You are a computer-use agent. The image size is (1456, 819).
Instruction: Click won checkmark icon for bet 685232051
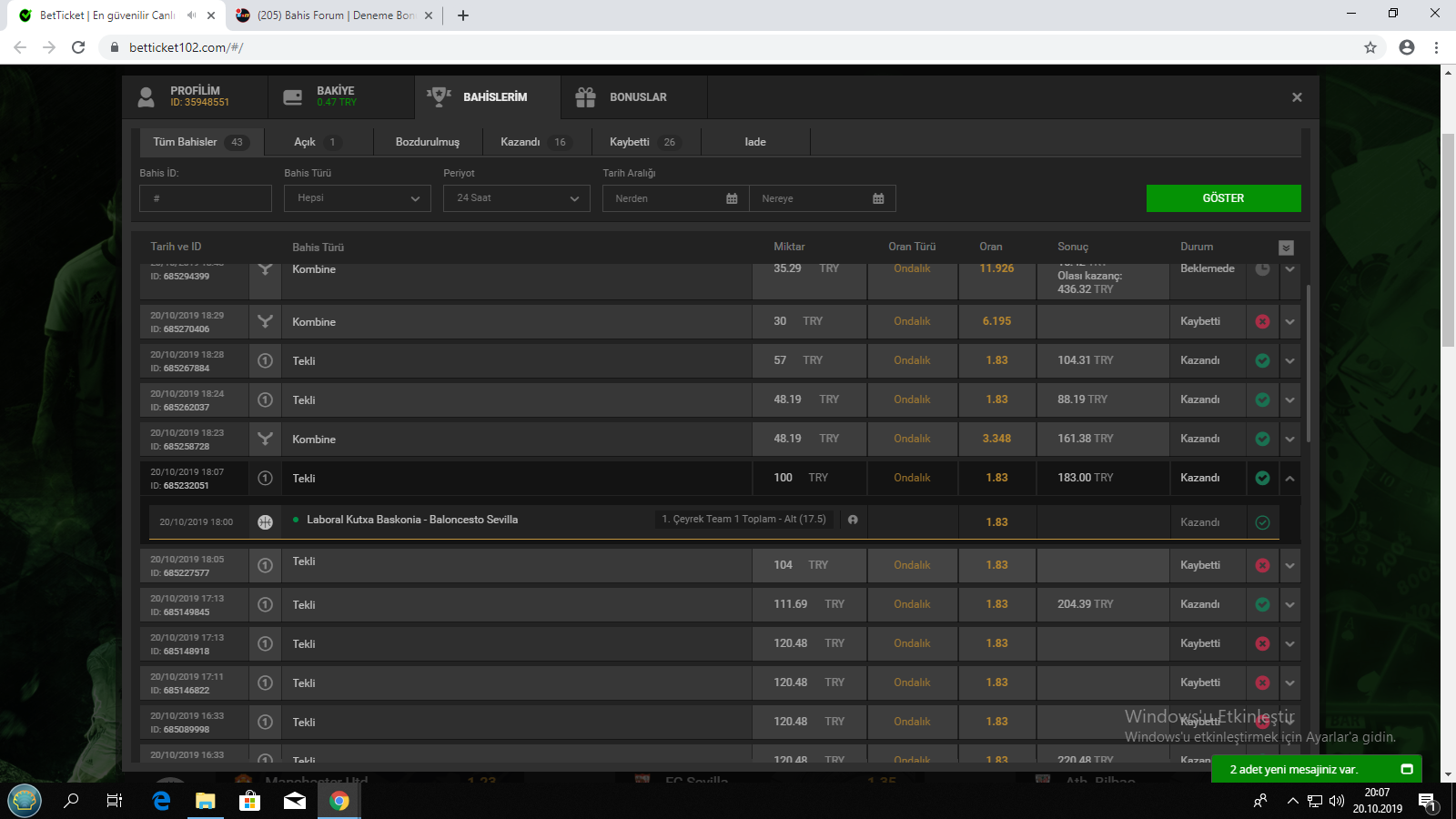pos(1262,478)
